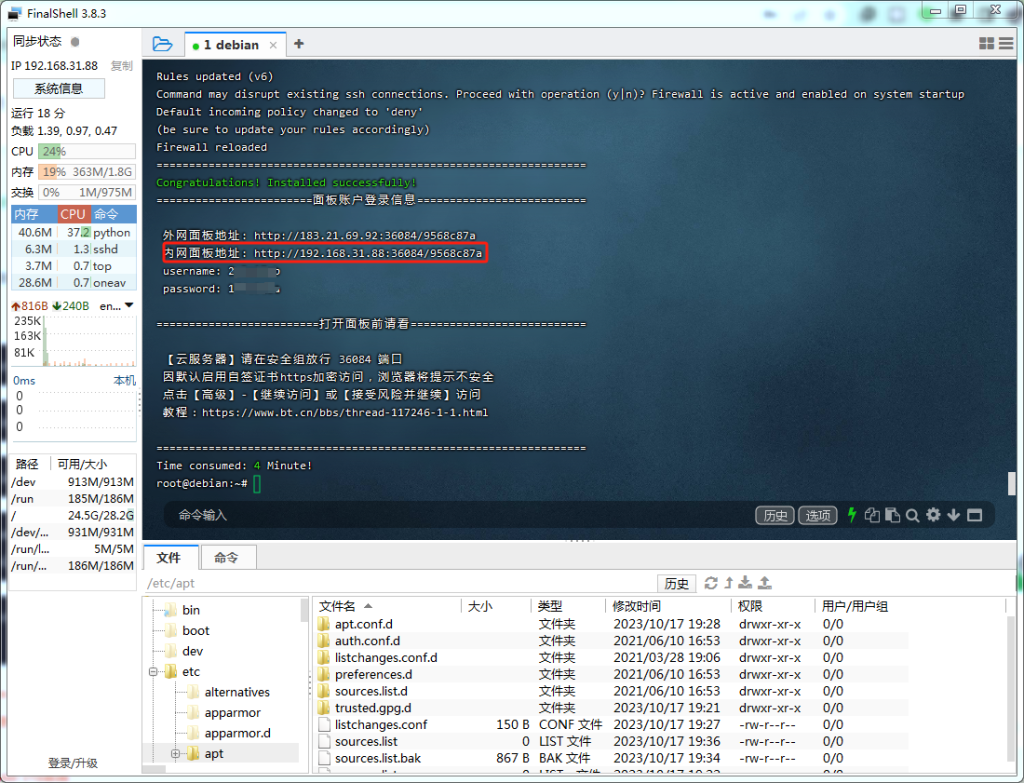Add a new session tab with plus
The width and height of the screenshot is (1024, 783).
coord(299,44)
